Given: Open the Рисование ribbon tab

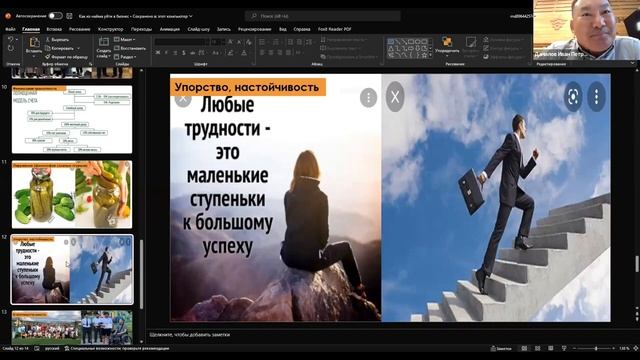Looking at the screenshot, I should point(80,29).
